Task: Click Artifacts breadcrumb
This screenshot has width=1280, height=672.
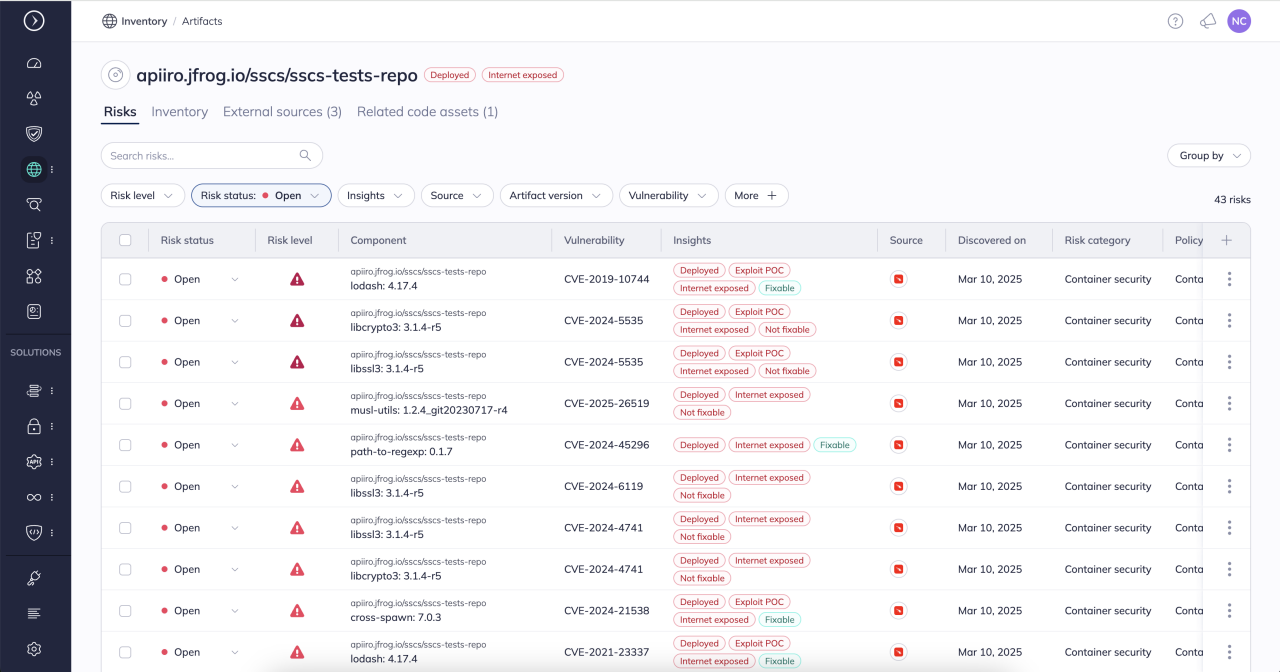Action: tap(202, 21)
